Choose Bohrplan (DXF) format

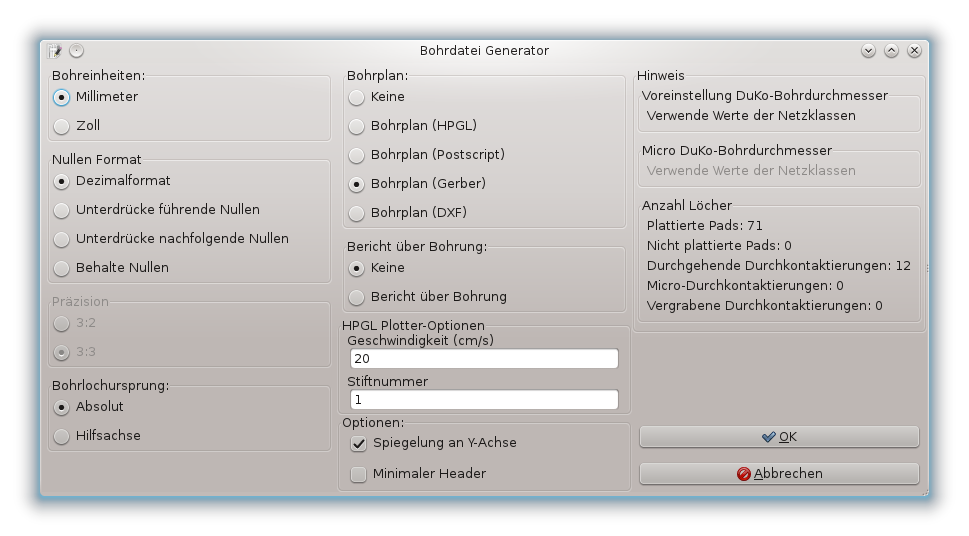pos(408,213)
